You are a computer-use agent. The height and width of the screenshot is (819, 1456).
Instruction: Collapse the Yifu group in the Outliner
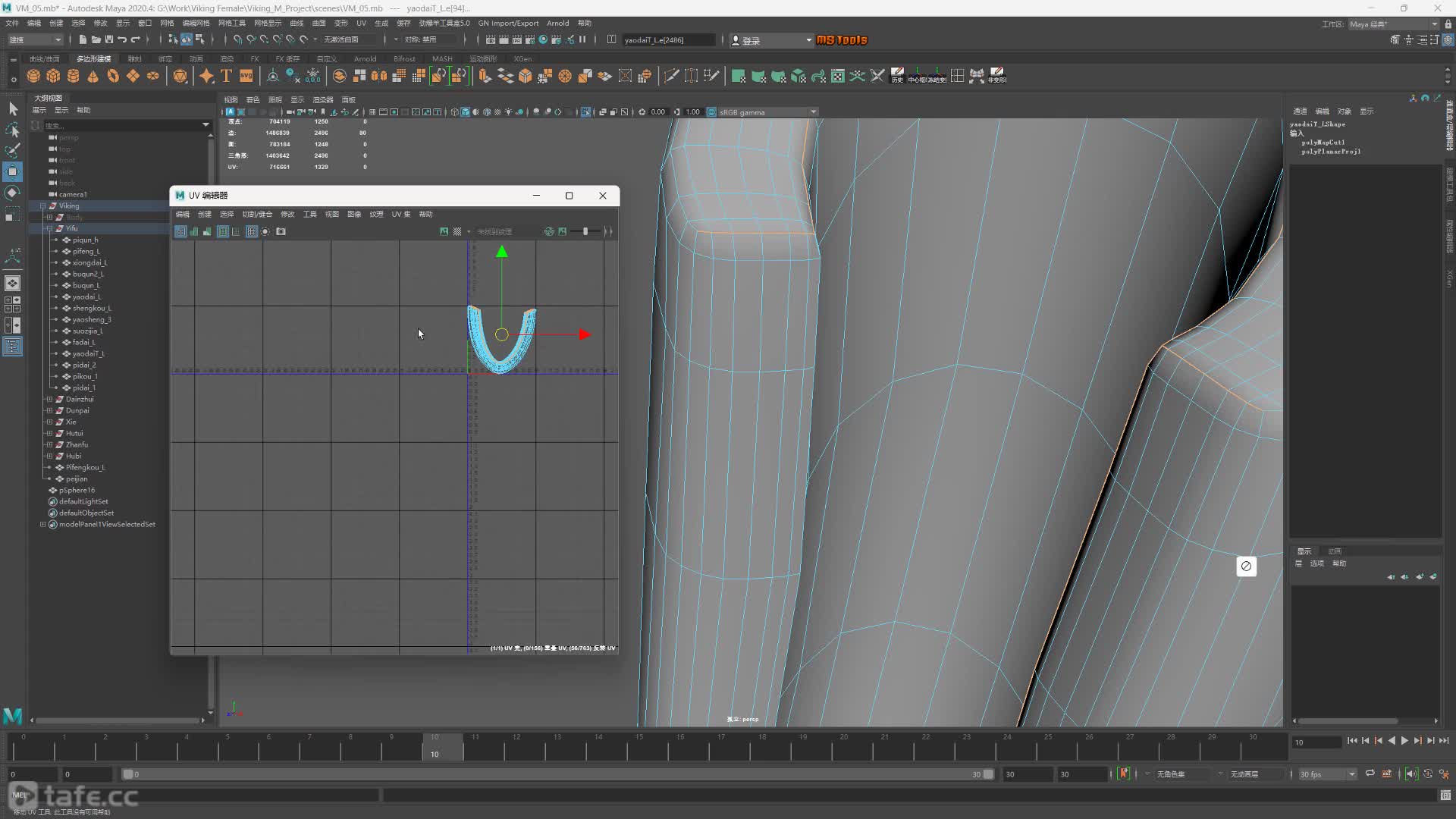pos(49,228)
